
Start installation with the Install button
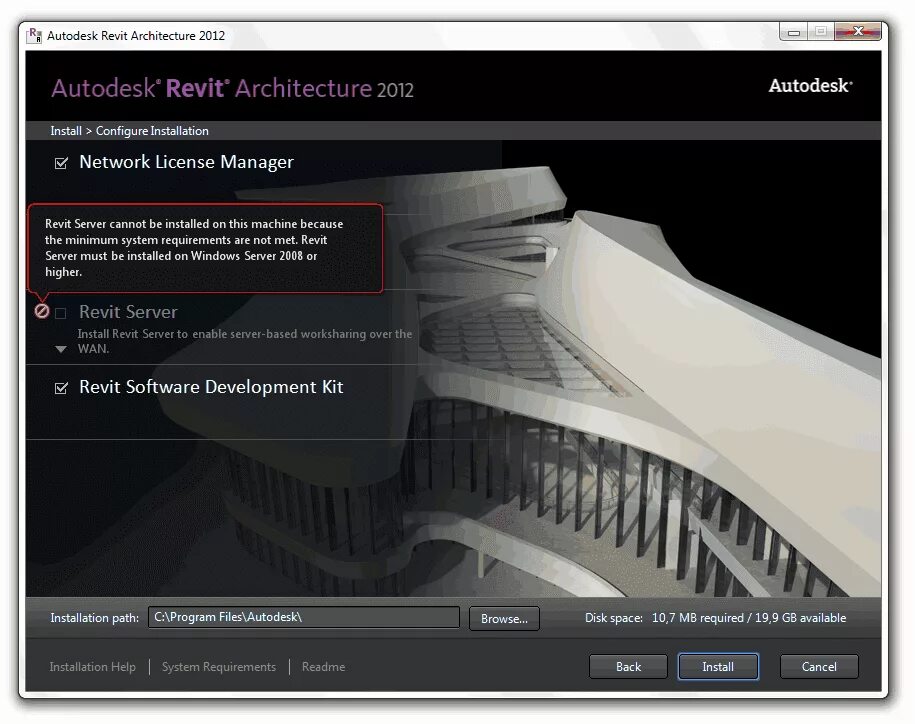point(718,666)
